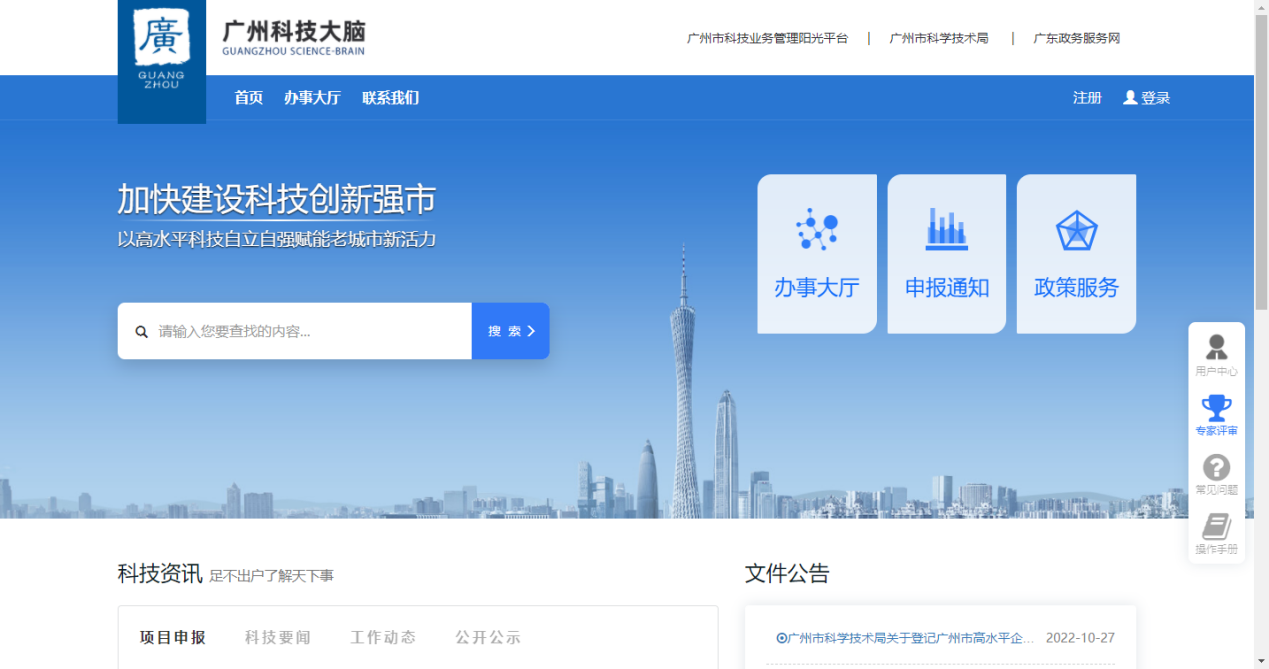Select 联系我们 in the navigation bar
Image resolution: width=1269 pixels, height=669 pixels.
(x=390, y=98)
